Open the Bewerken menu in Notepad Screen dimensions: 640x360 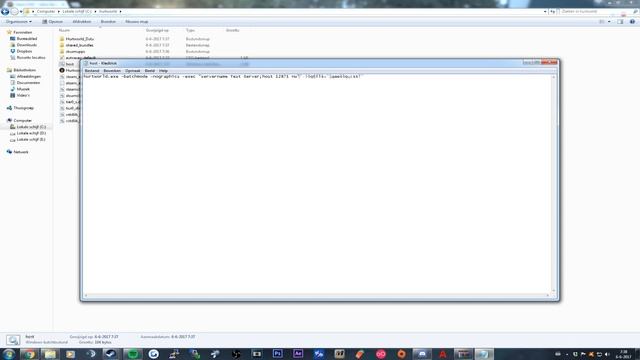click(112, 71)
